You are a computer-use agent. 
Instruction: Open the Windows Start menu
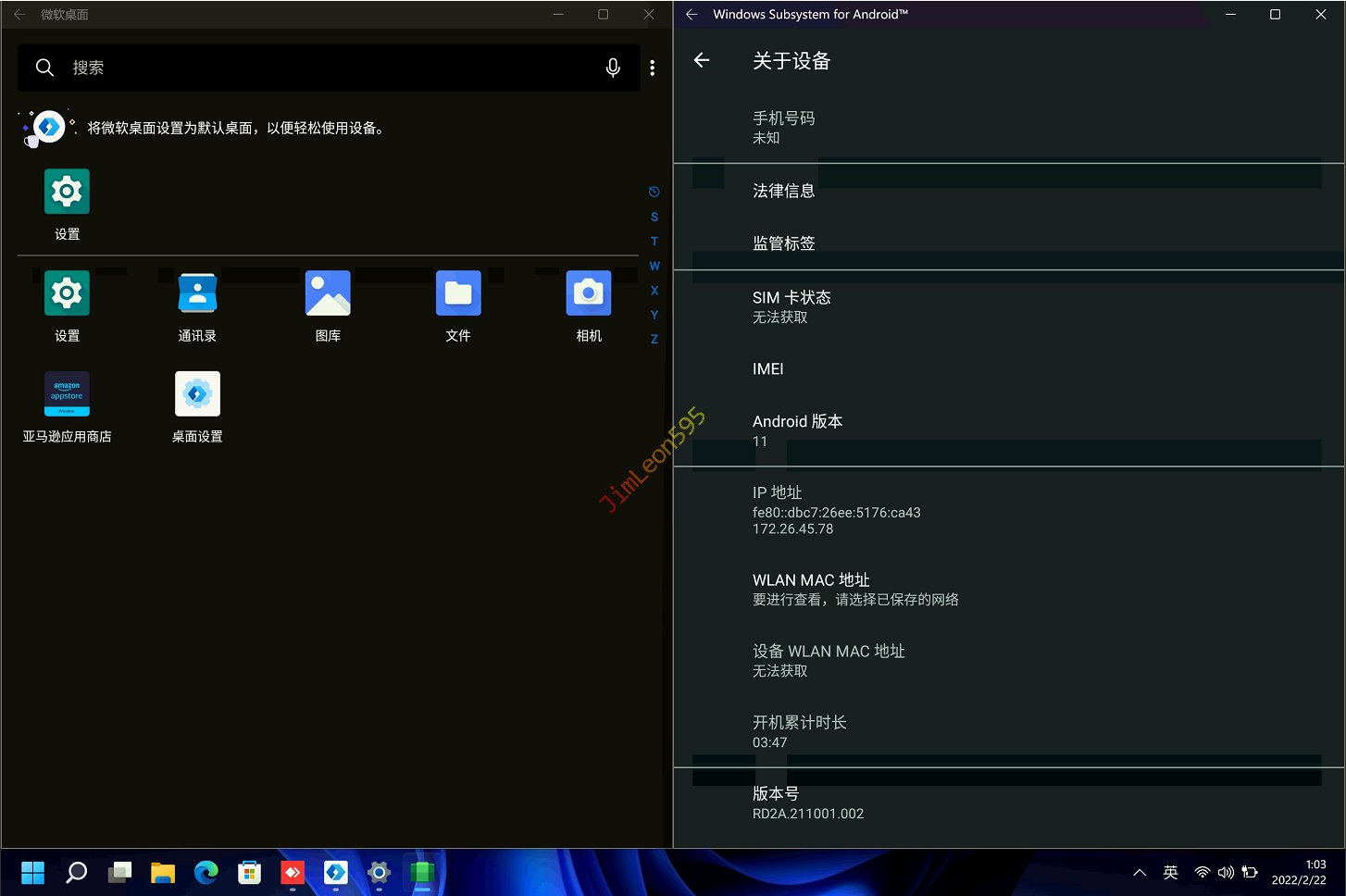[33, 872]
